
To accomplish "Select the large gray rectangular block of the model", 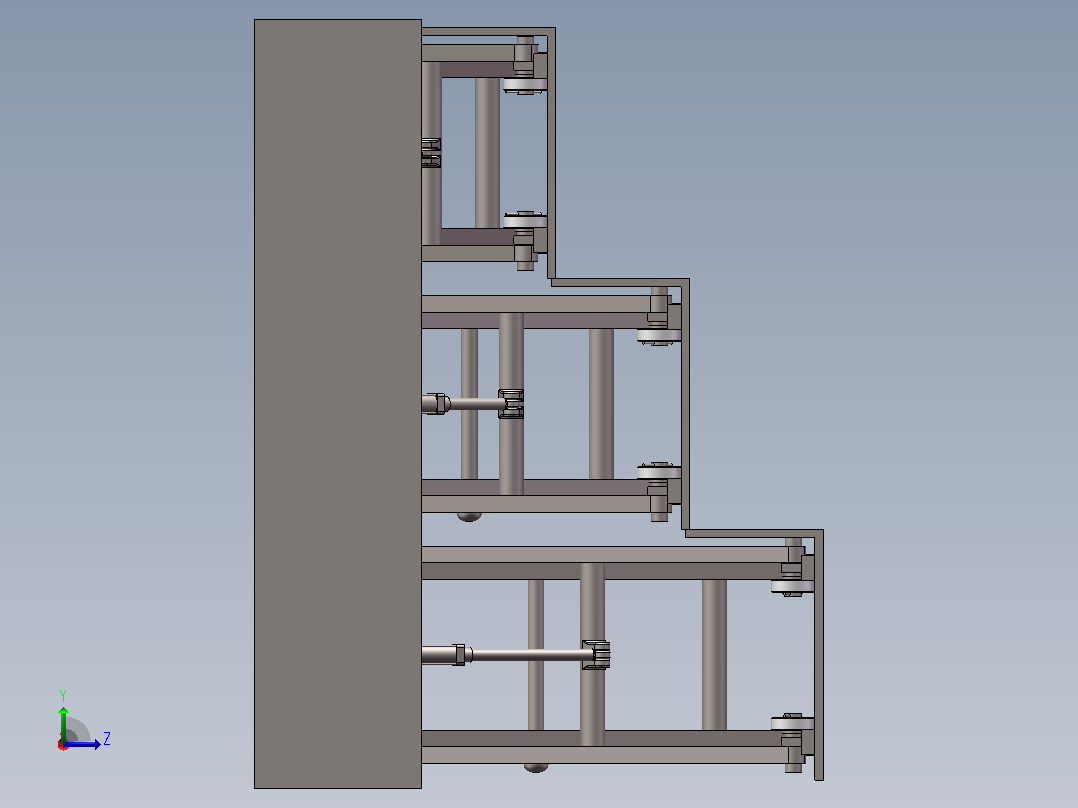I will 338,404.
